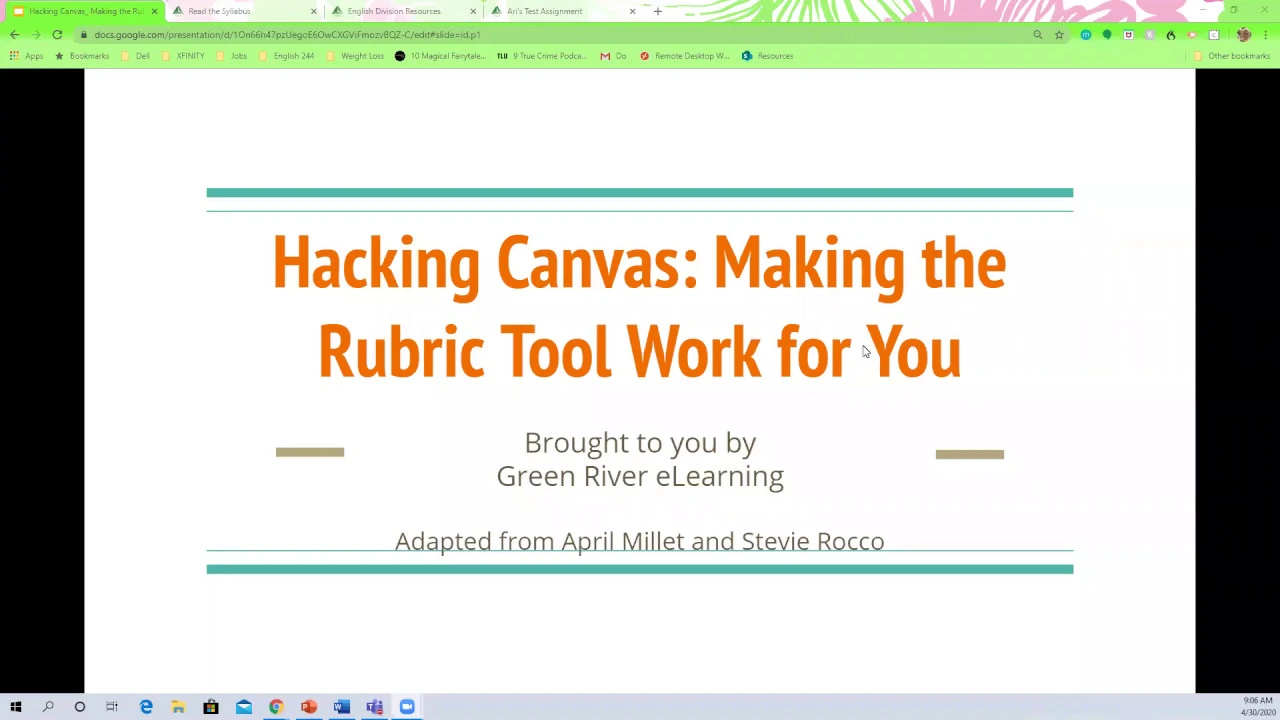Open the 10 Magical Fairytale bookmark
This screenshot has height=720, width=1280.
(x=440, y=56)
